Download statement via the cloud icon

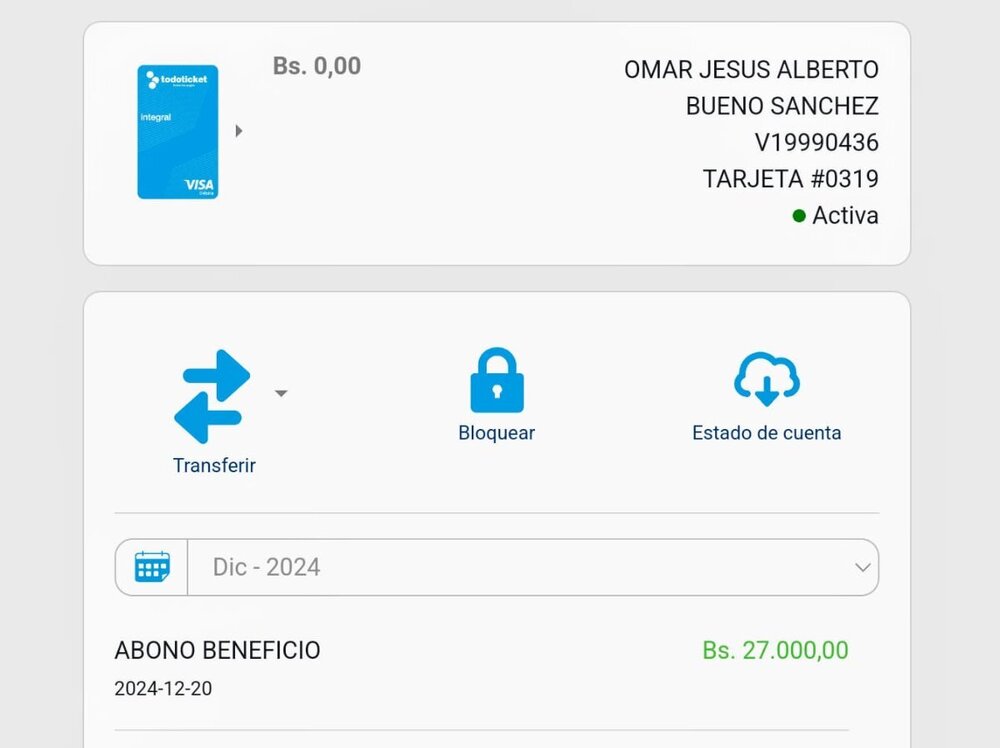point(766,380)
